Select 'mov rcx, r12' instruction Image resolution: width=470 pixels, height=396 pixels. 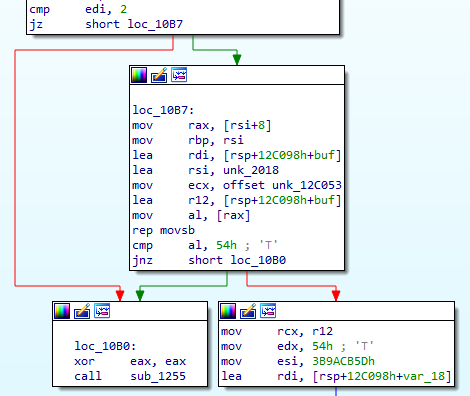pos(277,331)
